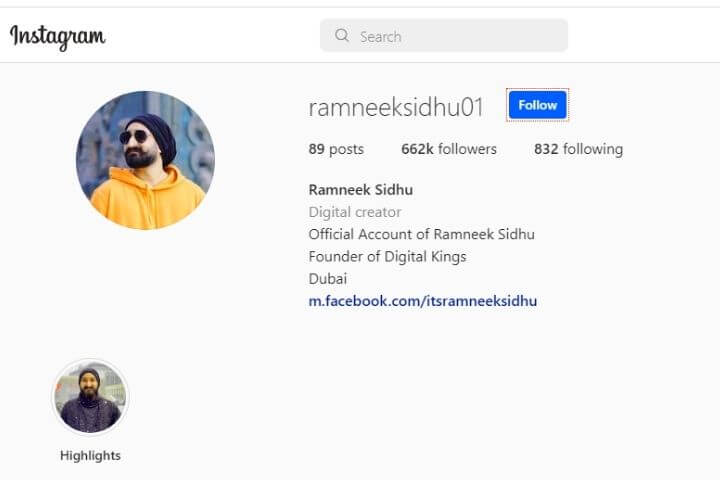Viewport: 720px width, 480px height.
Task: Click the bold Ramneek Sidhu name
Action: [360, 190]
